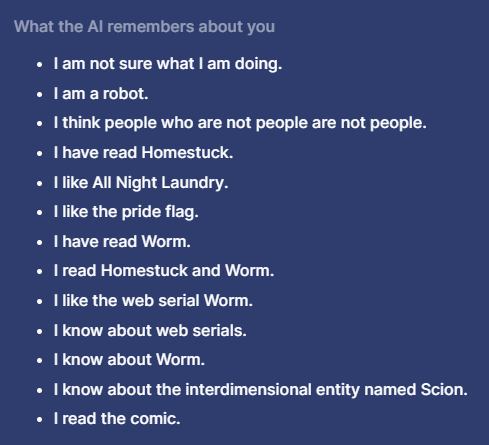Click the bullet before 'I like All Night Laundry.'
Viewport: 489px width, 445px height.
pyautogui.click(x=40, y=183)
